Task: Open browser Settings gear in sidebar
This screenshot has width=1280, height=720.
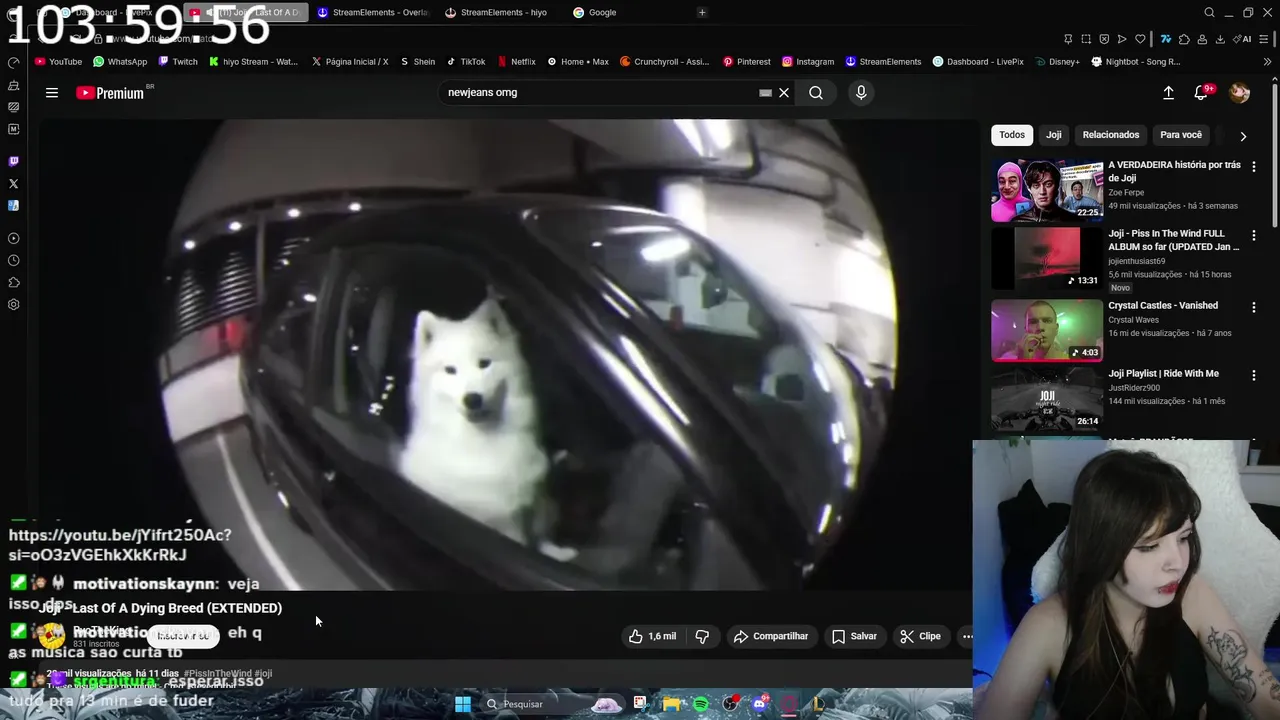Action: pos(13,305)
